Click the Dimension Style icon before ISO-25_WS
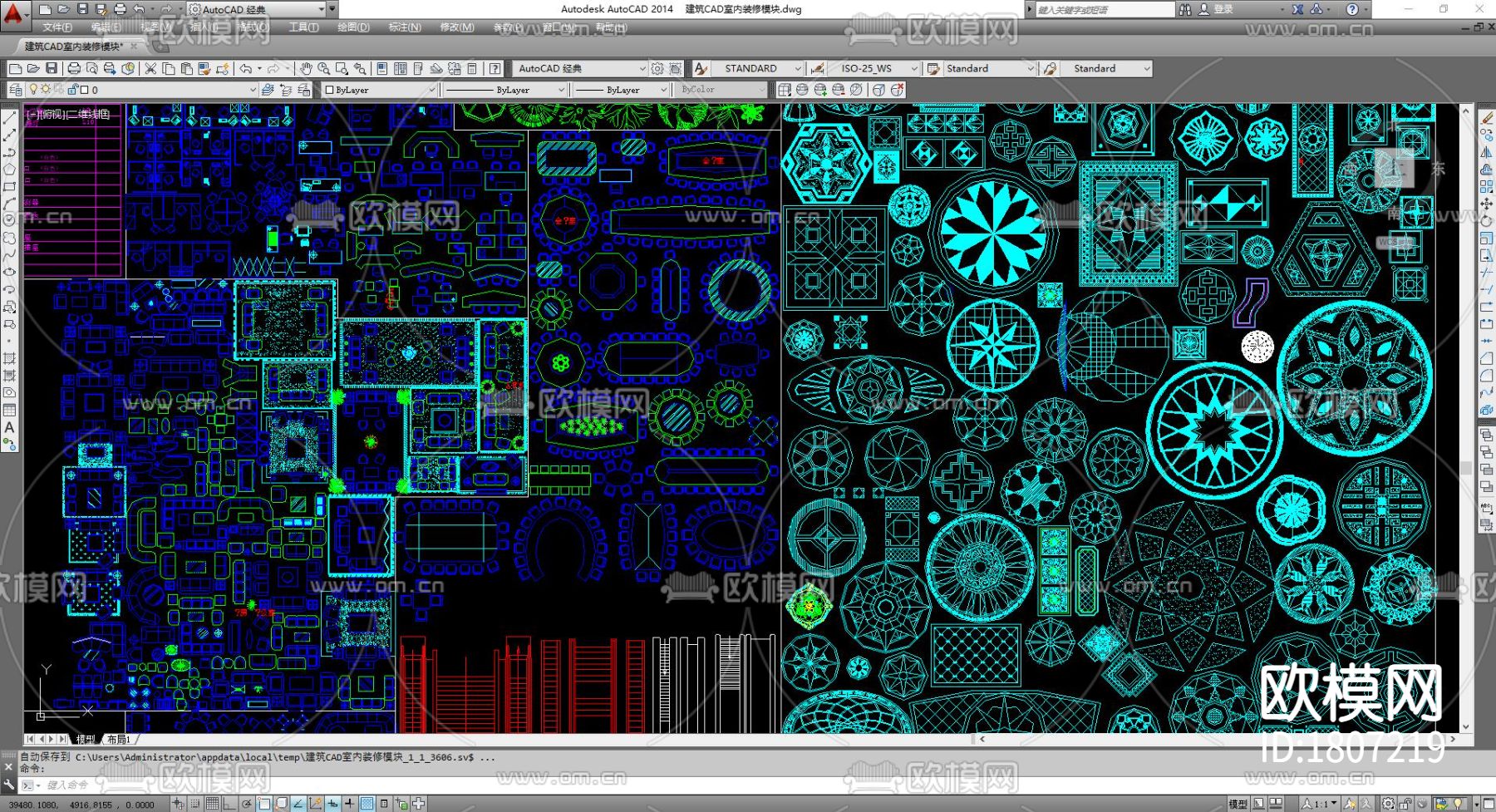This screenshot has width=1496, height=812. click(818, 68)
